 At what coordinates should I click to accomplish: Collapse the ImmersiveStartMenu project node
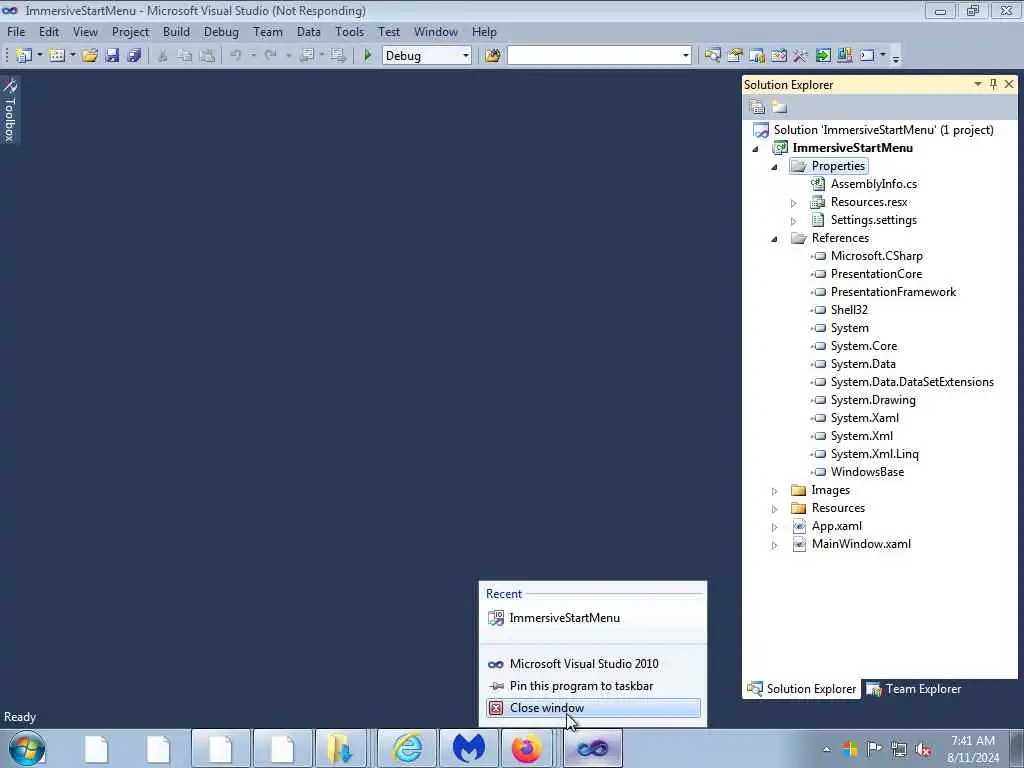tap(756, 149)
